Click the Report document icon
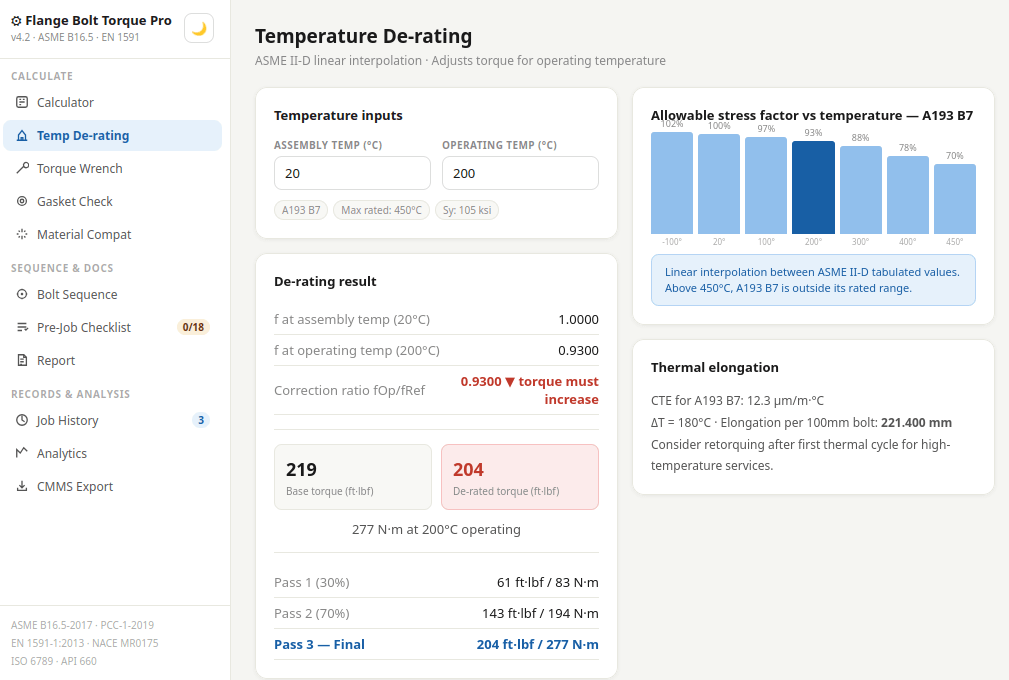Screen dimensions: 1009x680 pos(23,360)
